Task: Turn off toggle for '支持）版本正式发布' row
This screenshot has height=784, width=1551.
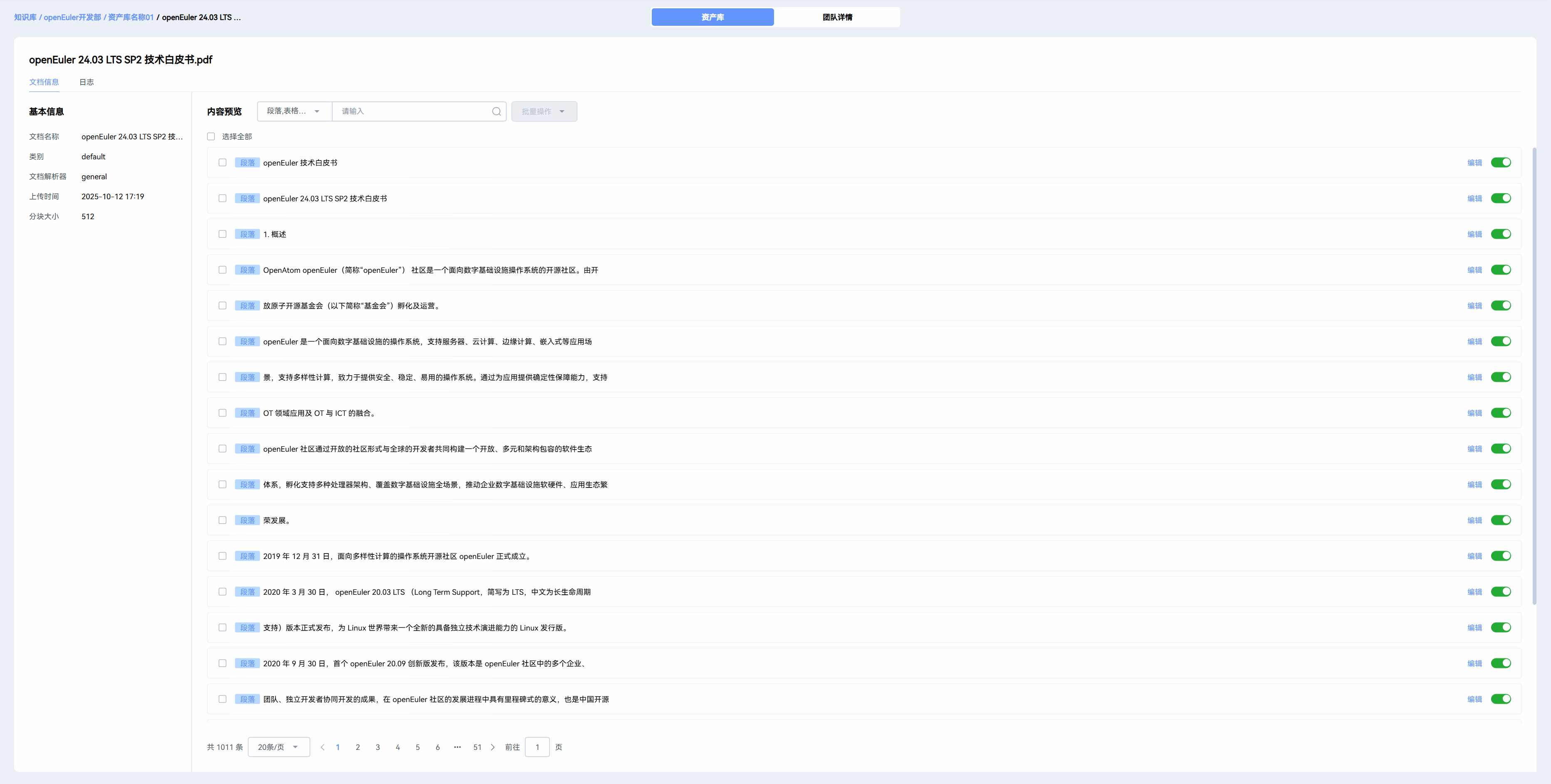Action: (1501, 628)
